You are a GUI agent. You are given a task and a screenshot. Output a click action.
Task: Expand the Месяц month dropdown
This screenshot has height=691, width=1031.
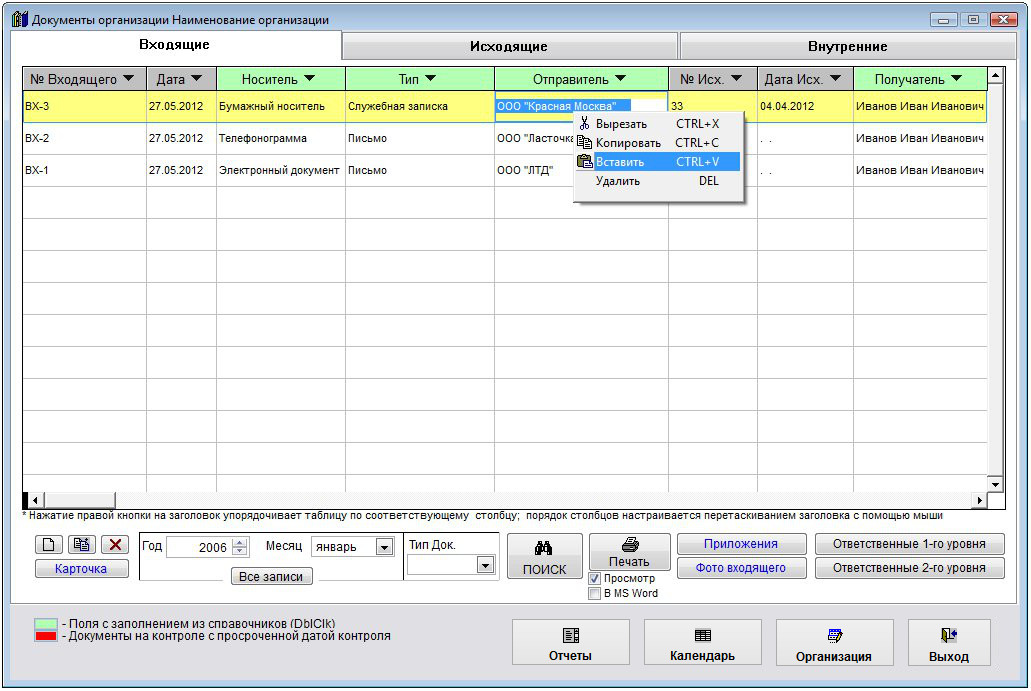(384, 547)
